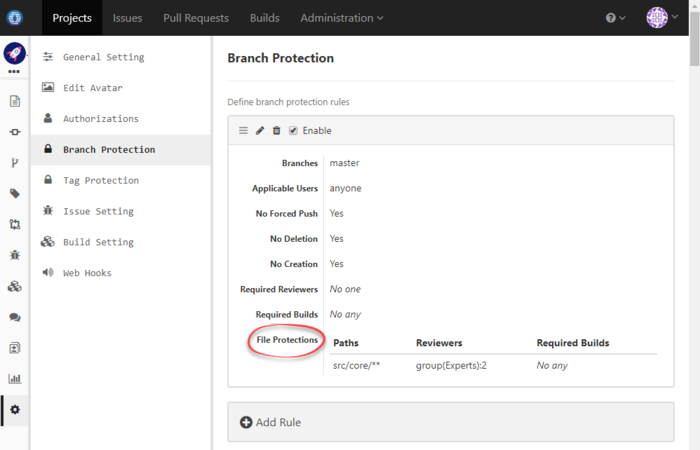Open the help dropdown in the top bar

point(615,18)
